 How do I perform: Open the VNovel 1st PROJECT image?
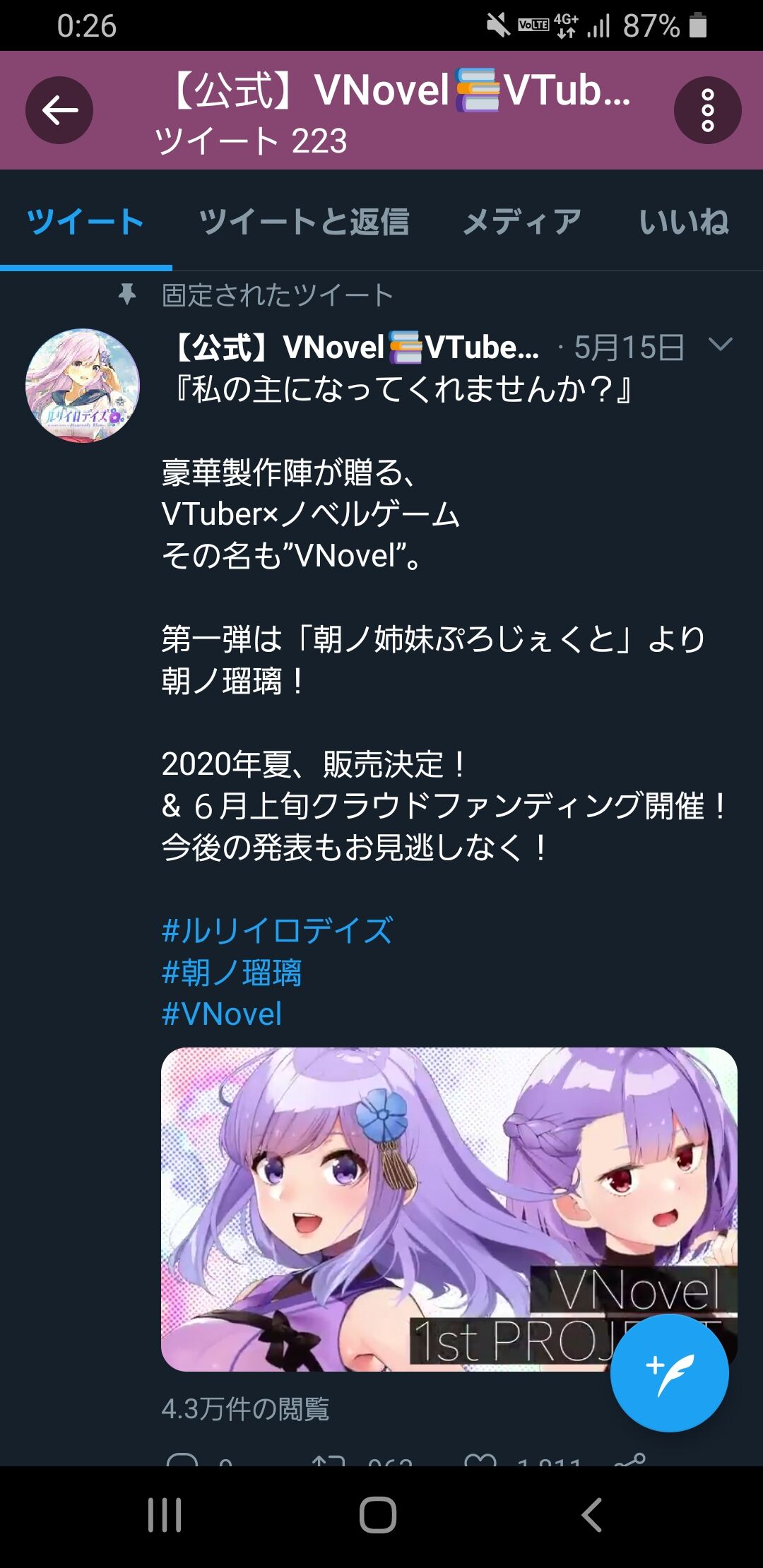pos(449,1209)
